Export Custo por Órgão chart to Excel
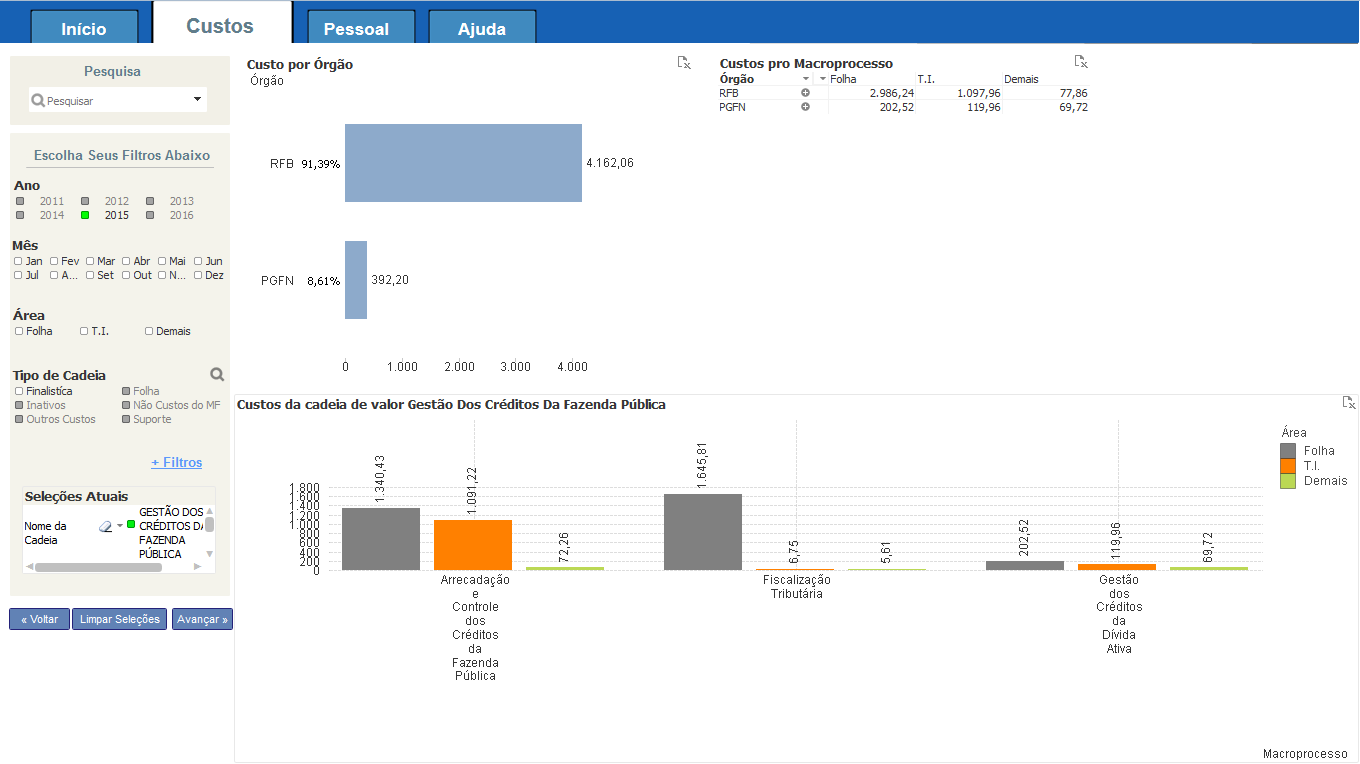This screenshot has width=1360, height=764. (684, 63)
